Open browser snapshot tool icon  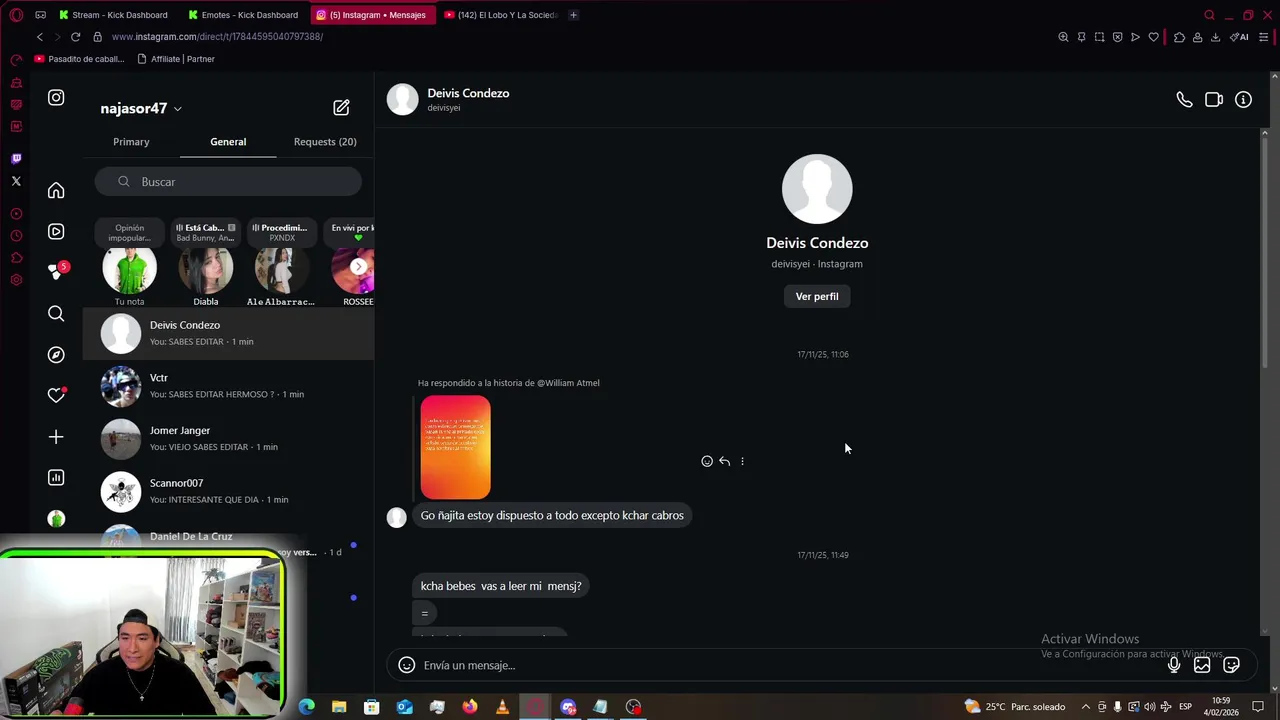[1099, 37]
